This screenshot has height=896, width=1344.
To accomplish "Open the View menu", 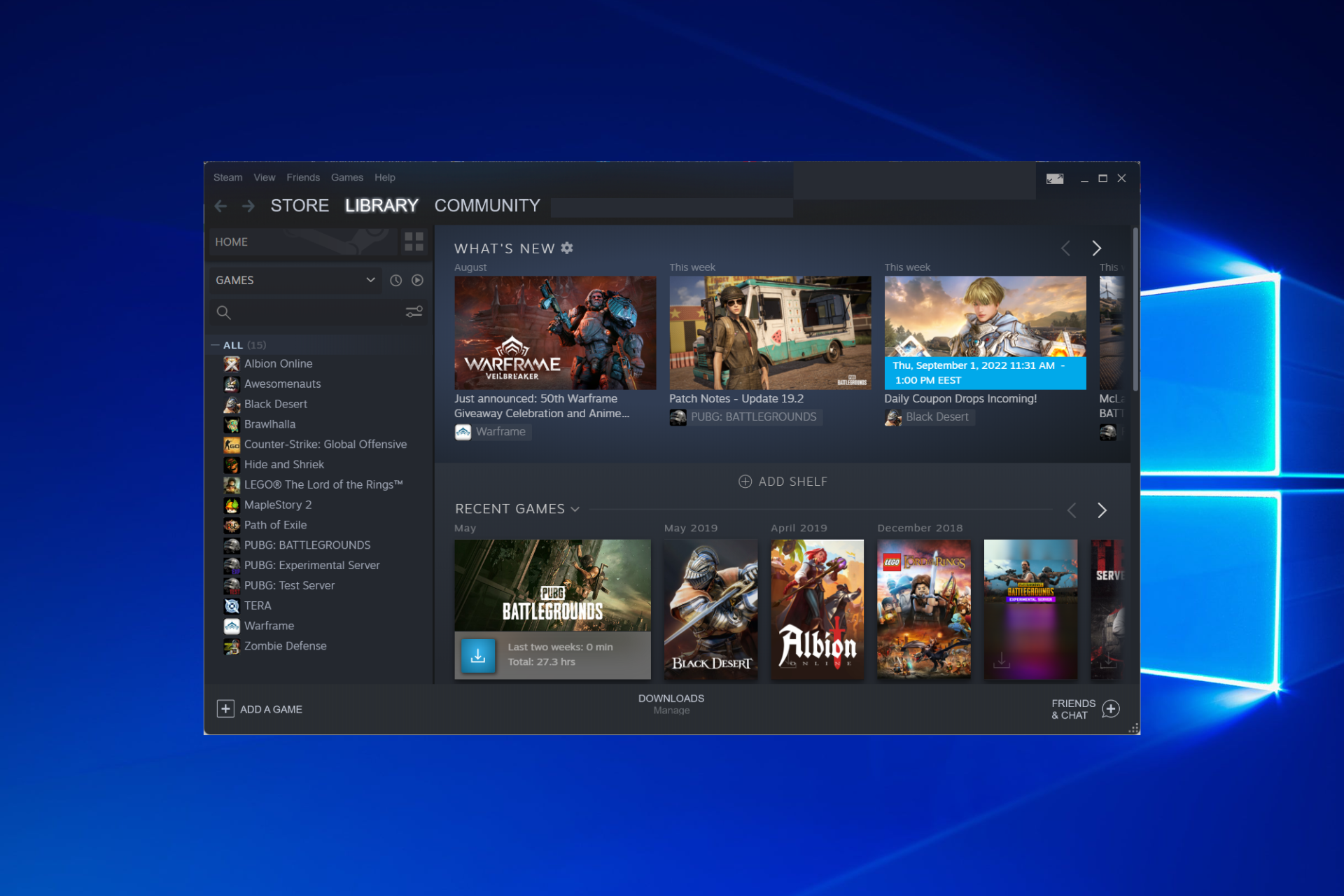I will coord(265,178).
